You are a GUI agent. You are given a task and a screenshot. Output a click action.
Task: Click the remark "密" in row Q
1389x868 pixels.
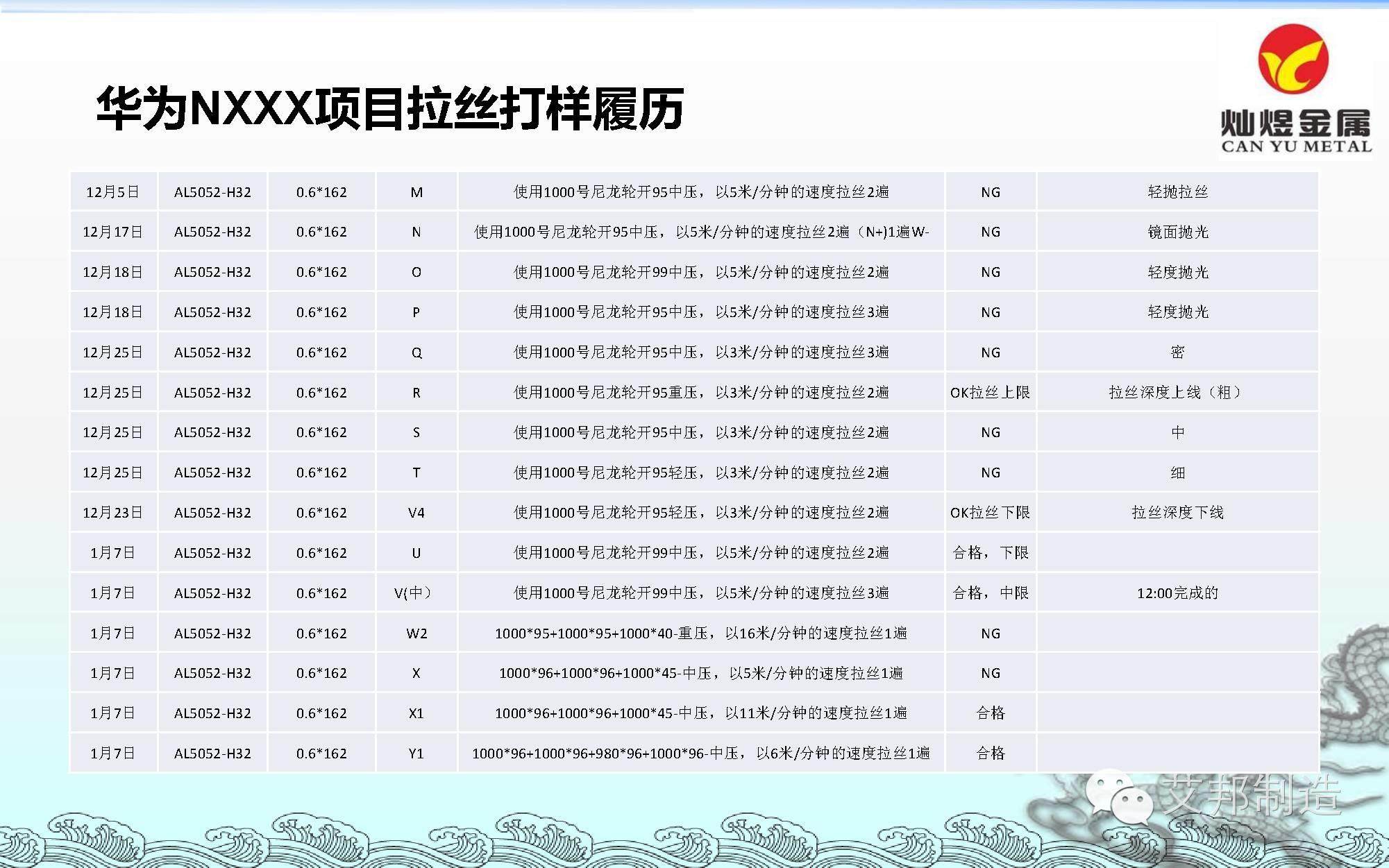1178,352
